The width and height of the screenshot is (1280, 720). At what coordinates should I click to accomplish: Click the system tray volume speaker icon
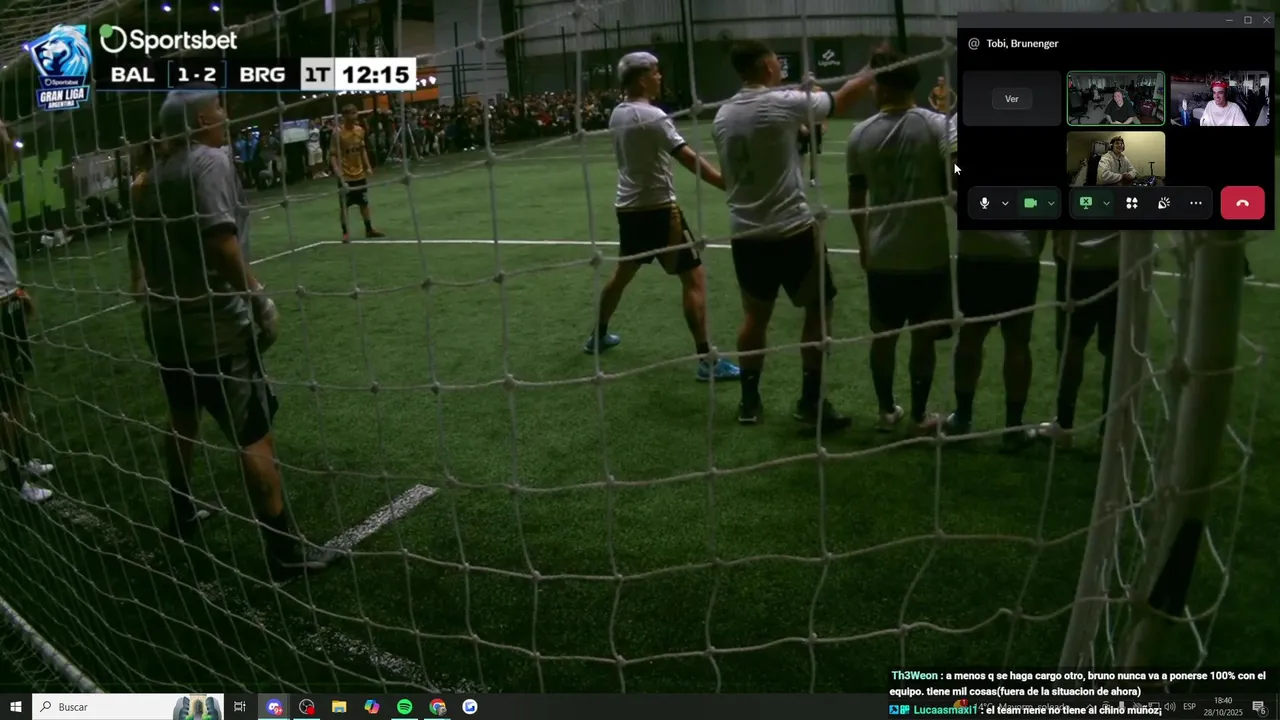click(1170, 707)
